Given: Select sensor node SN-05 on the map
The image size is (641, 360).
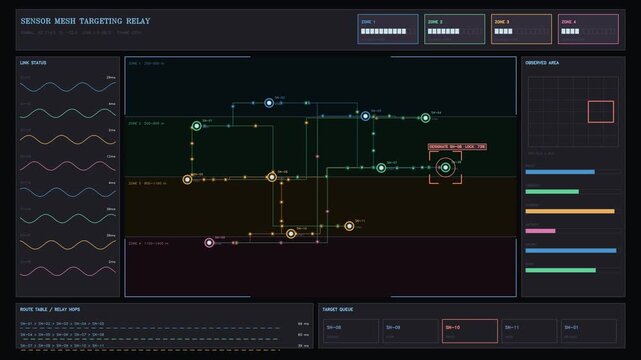Looking at the screenshot, I should coord(187,179).
